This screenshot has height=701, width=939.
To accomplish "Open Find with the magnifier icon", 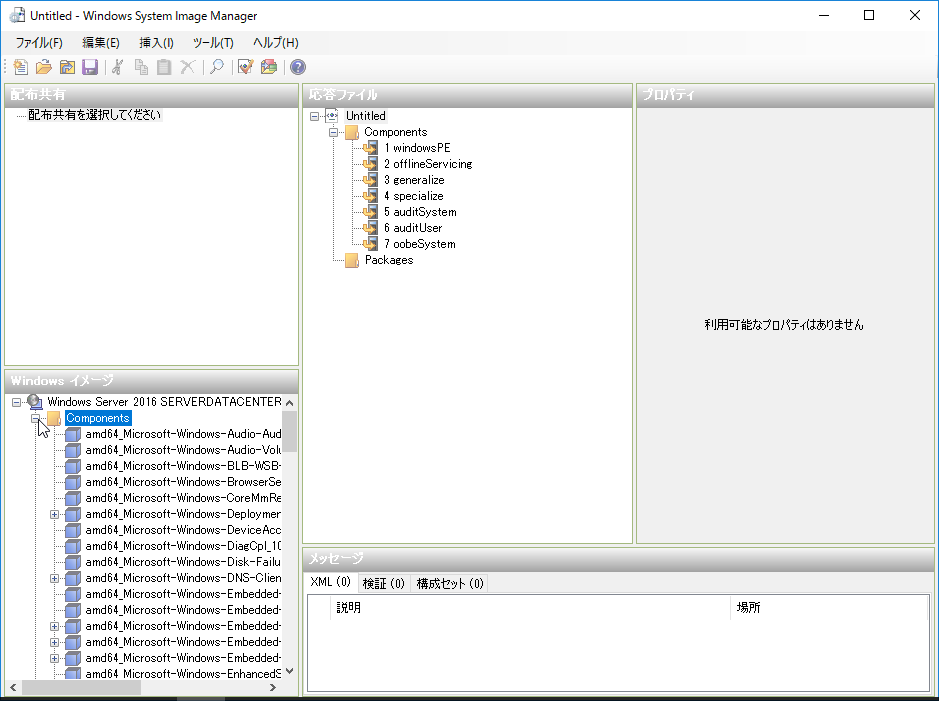I will coord(217,67).
